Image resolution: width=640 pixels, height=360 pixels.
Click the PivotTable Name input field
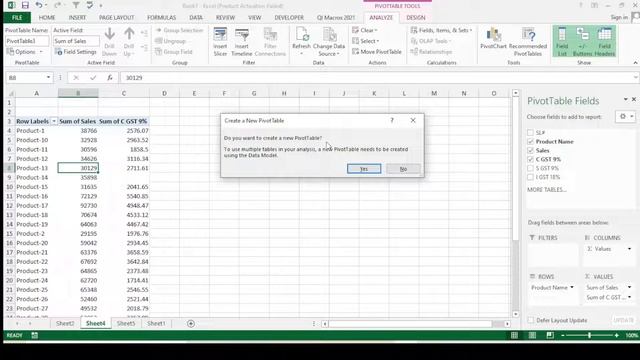coord(27,41)
